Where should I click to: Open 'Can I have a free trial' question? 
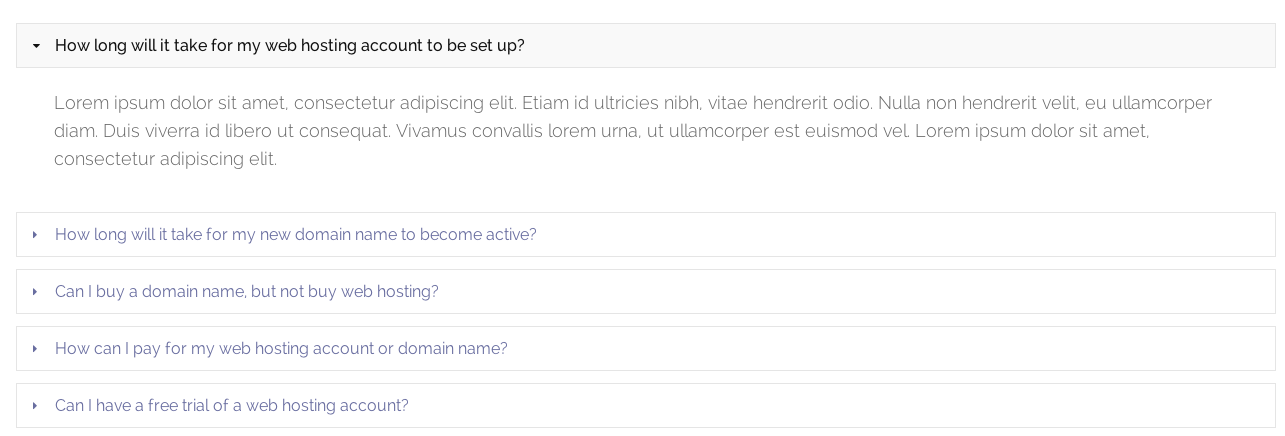pyautogui.click(x=231, y=406)
